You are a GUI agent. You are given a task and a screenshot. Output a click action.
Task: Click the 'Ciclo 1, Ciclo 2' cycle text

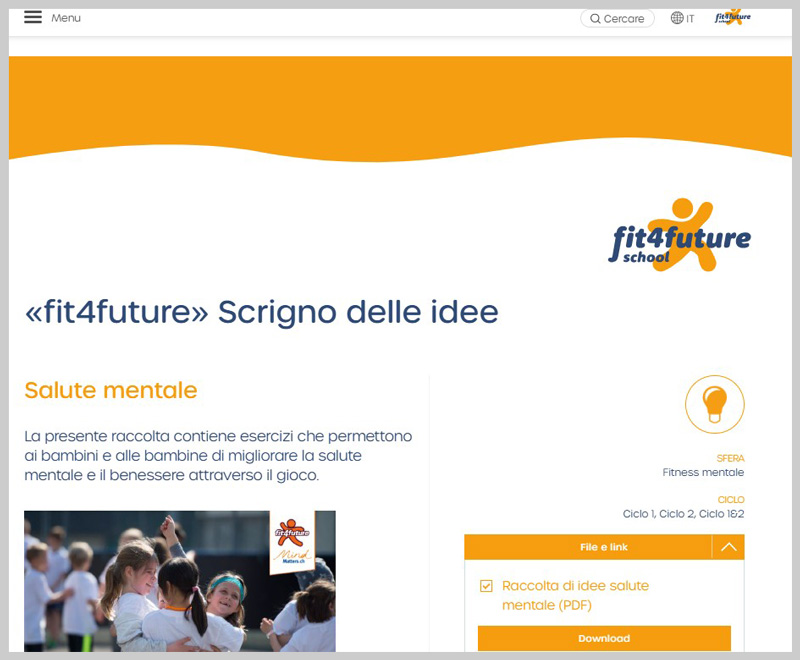tap(683, 514)
